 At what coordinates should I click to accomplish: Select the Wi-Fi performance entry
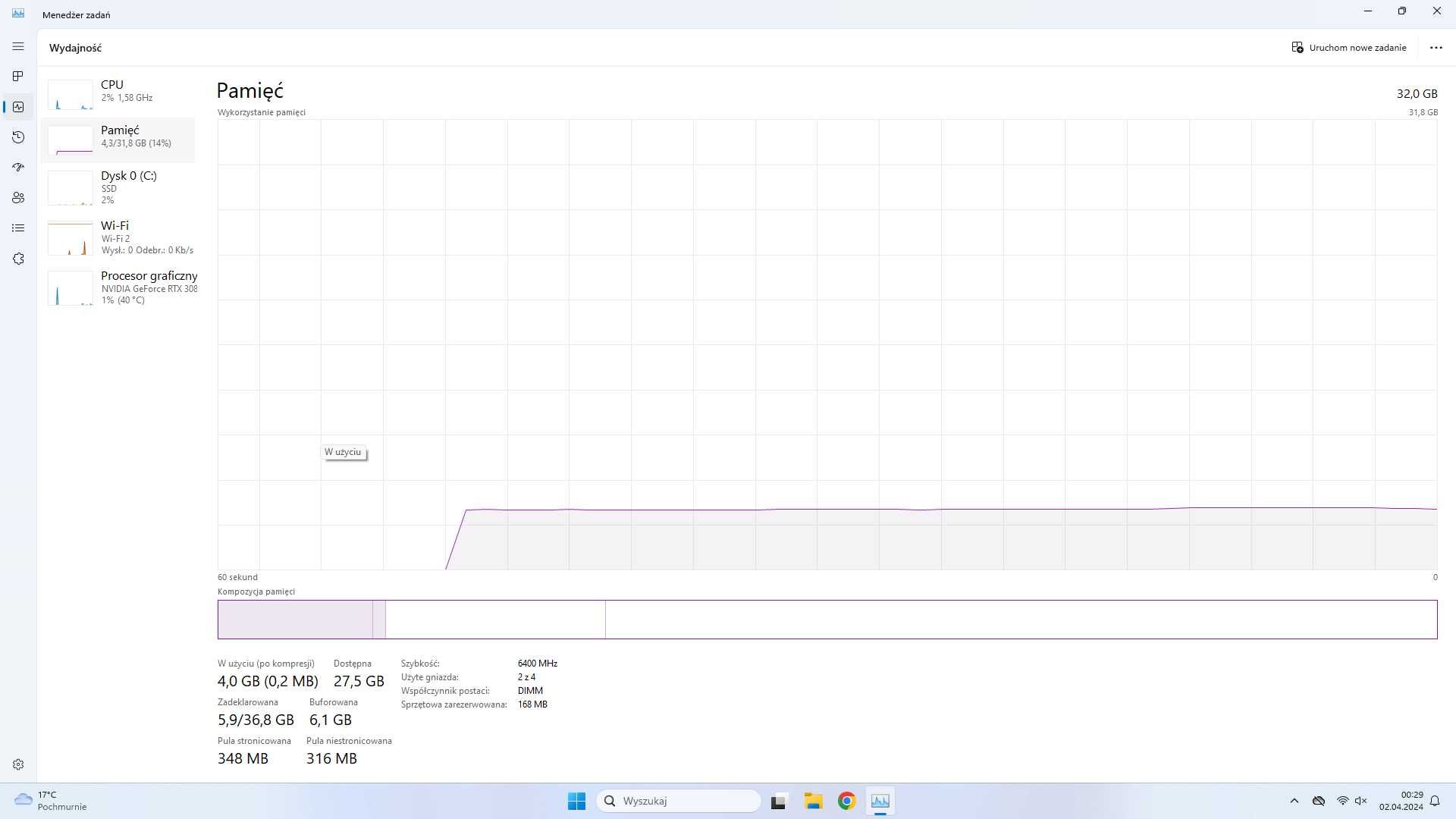click(119, 237)
